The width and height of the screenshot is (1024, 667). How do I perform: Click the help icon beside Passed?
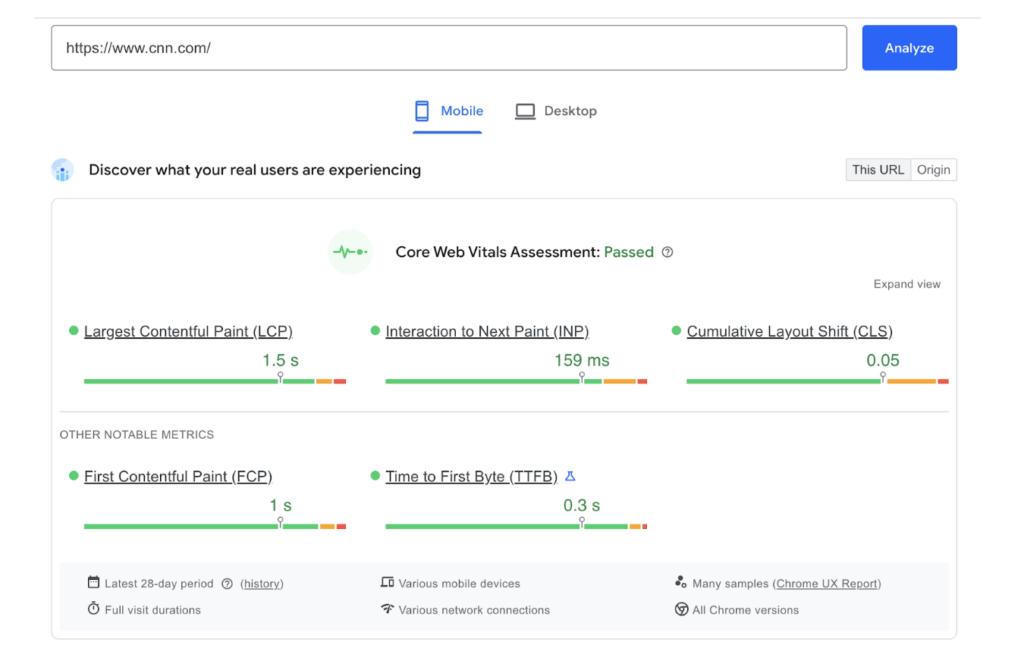click(667, 252)
